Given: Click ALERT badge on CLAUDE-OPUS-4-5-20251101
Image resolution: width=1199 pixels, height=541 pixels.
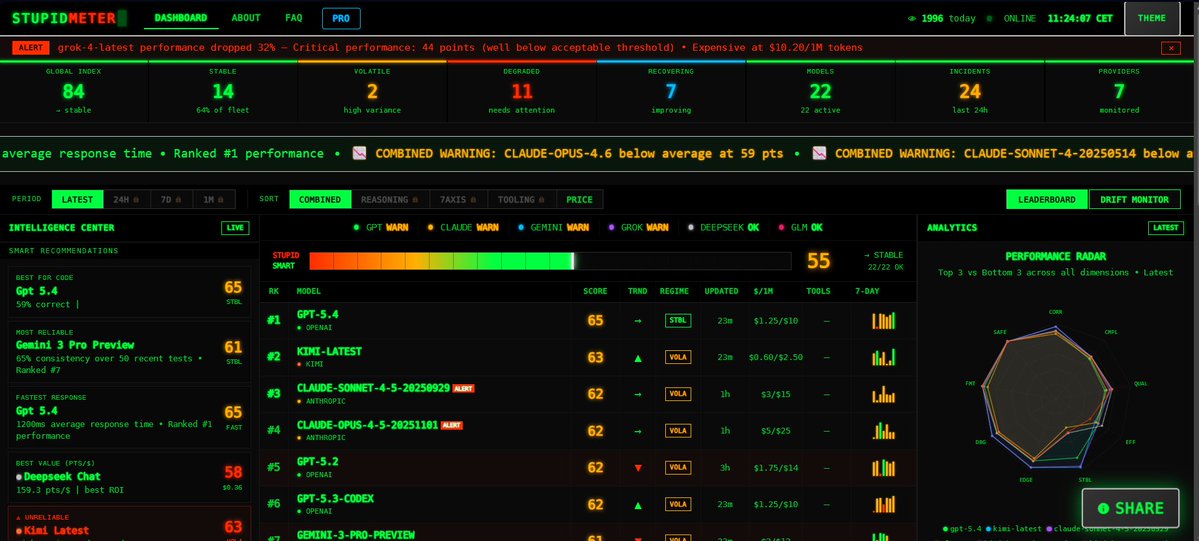Looking at the screenshot, I should click(x=450, y=425).
